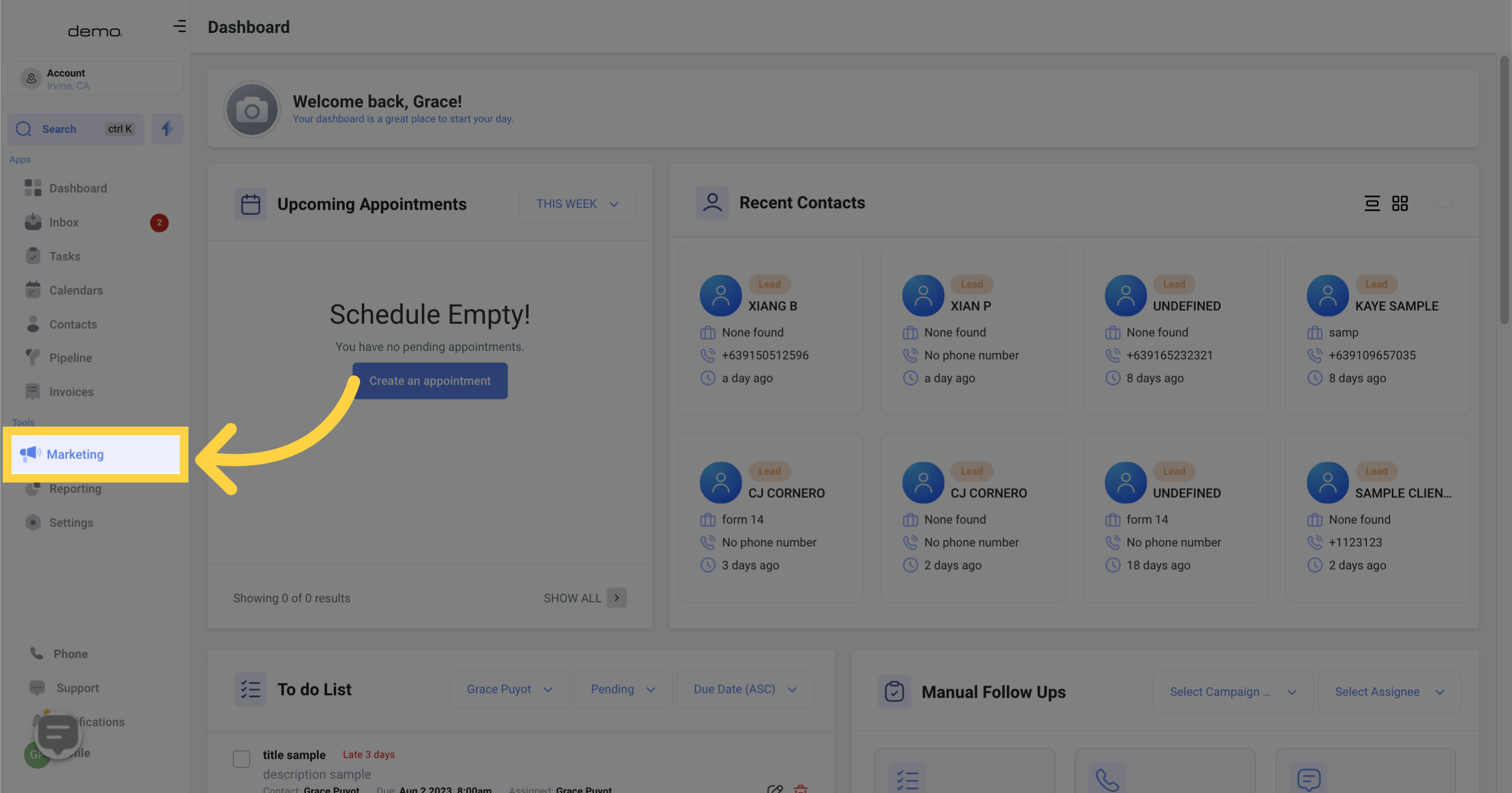Open the Account switcher for Irvine, CA

coord(95,79)
